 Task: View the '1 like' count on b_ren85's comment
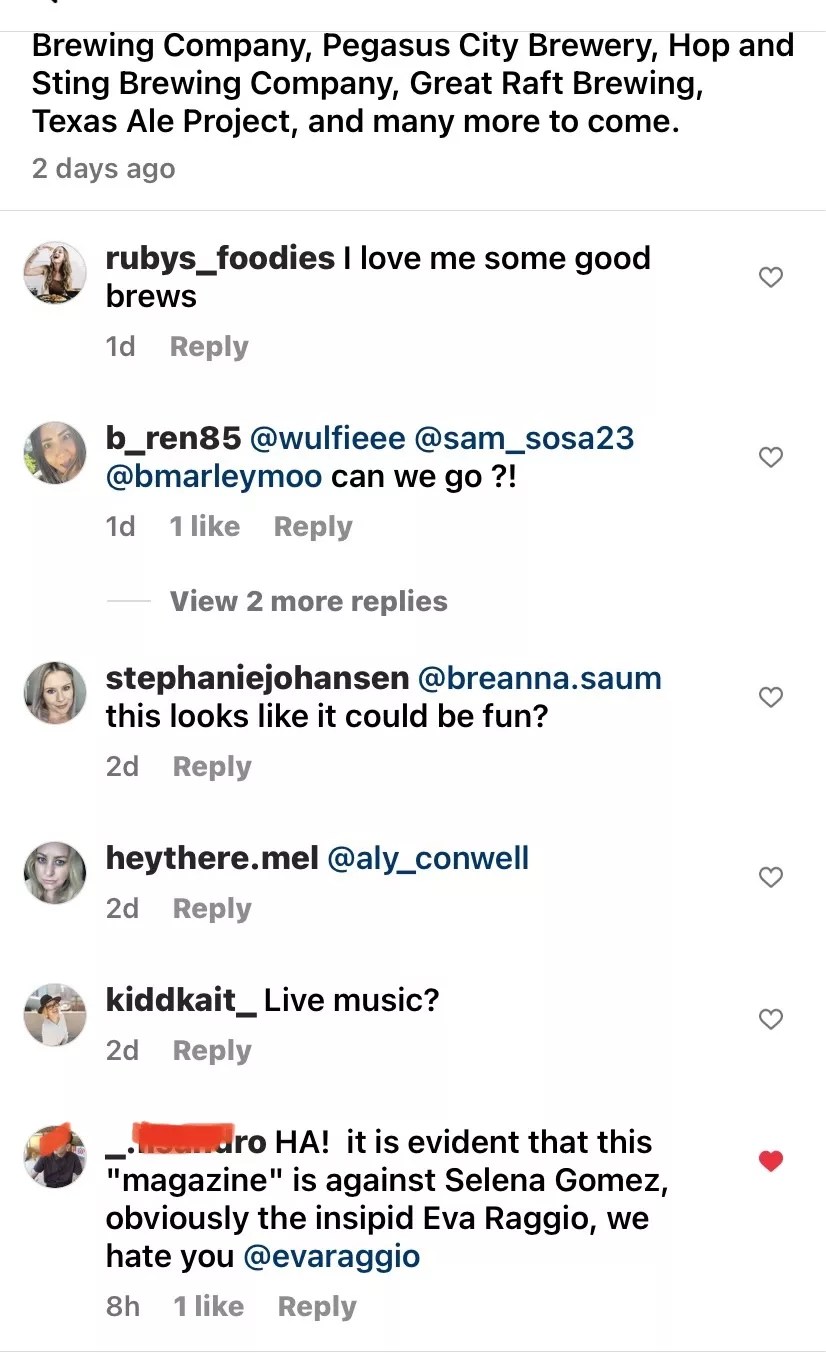coord(205,527)
